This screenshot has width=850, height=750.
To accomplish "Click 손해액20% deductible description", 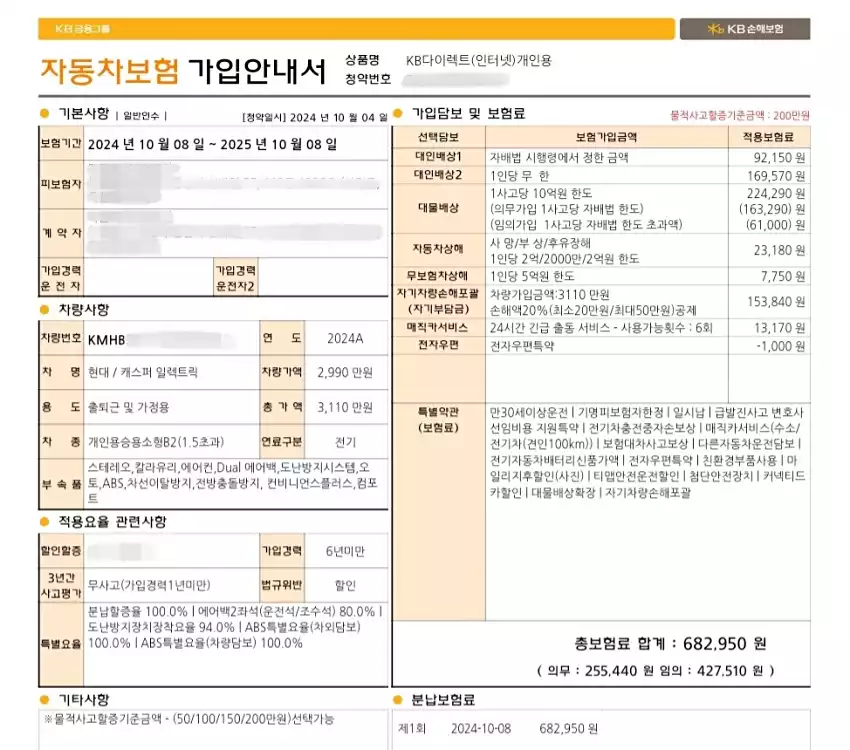I will pos(593,311).
